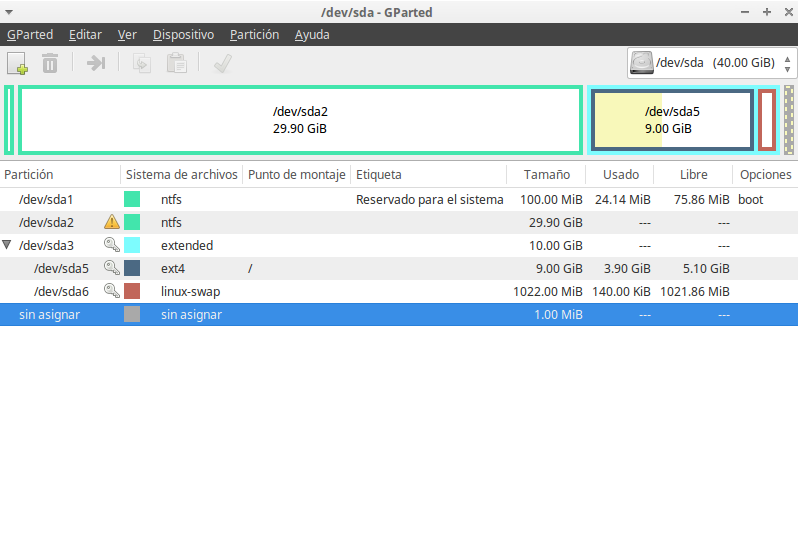Click the warning triangle icon on /dev/sda2
The height and width of the screenshot is (548, 798).
(112, 222)
